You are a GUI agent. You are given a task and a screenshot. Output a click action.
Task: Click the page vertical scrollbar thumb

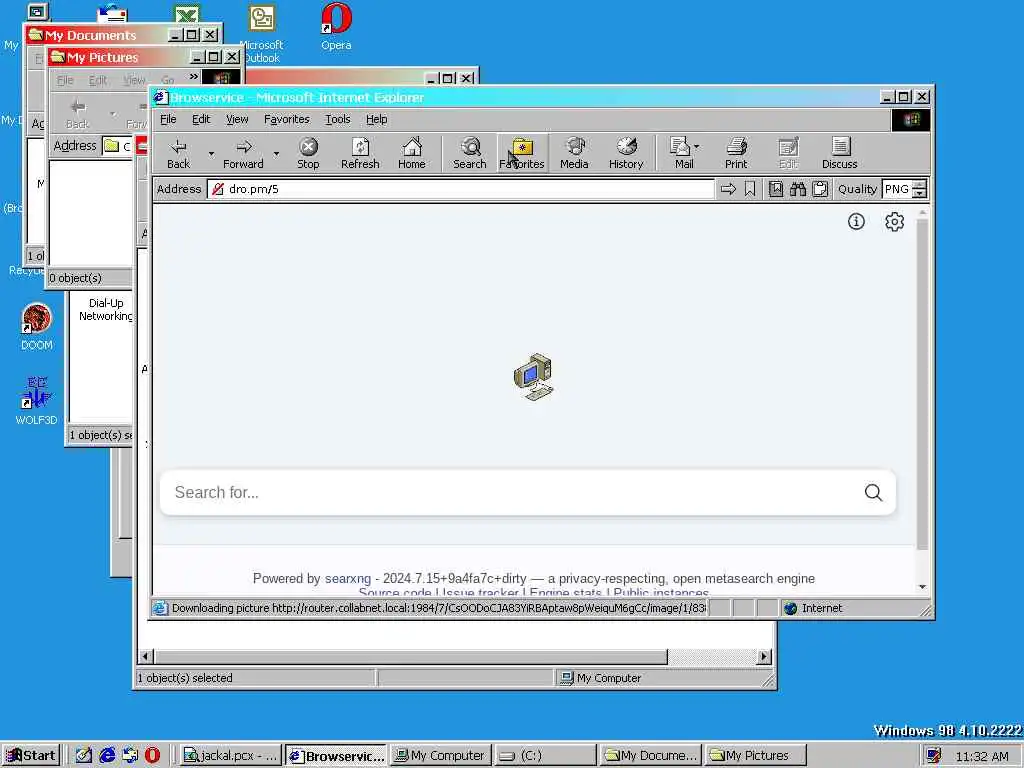pos(922,384)
